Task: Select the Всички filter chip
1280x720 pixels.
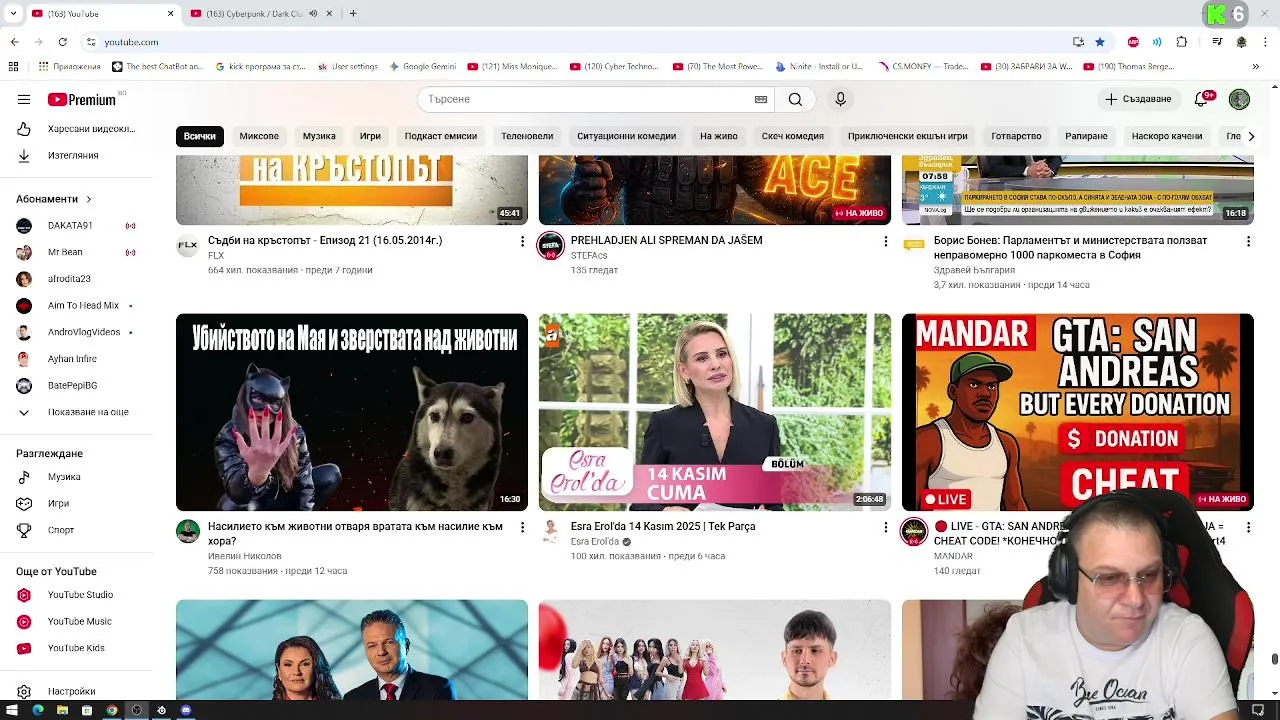Action: coord(199,136)
